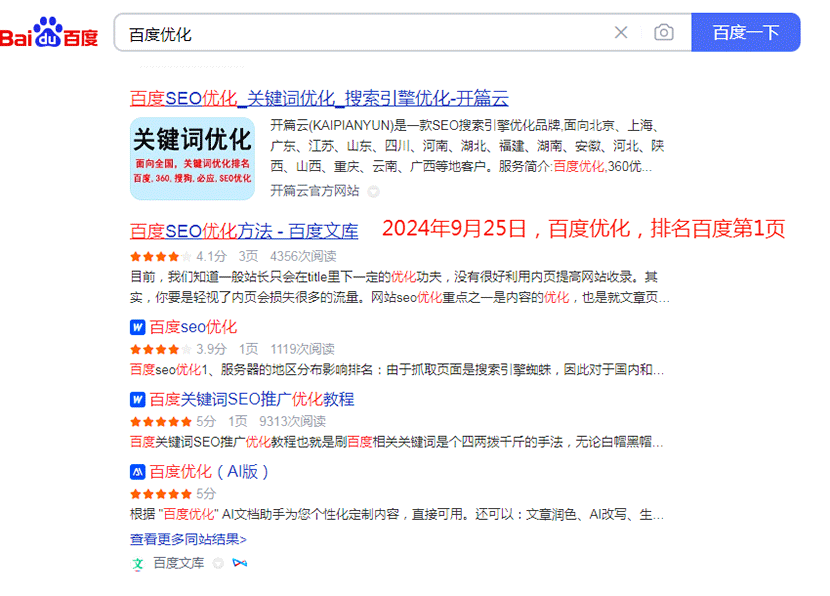Expand the grey chevron next to 百度文库
This screenshot has width=830, height=596.
point(218,563)
